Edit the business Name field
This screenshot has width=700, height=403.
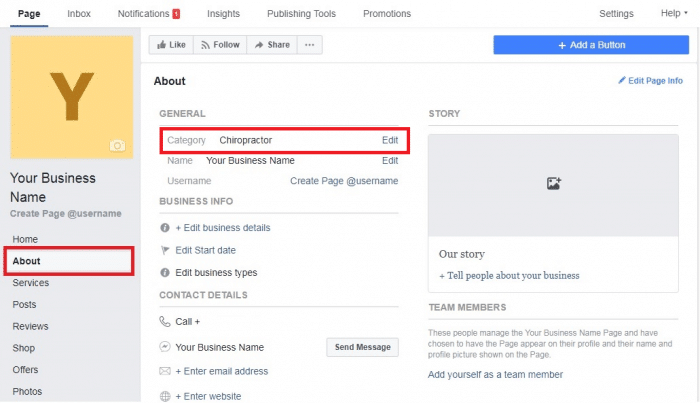coord(390,161)
